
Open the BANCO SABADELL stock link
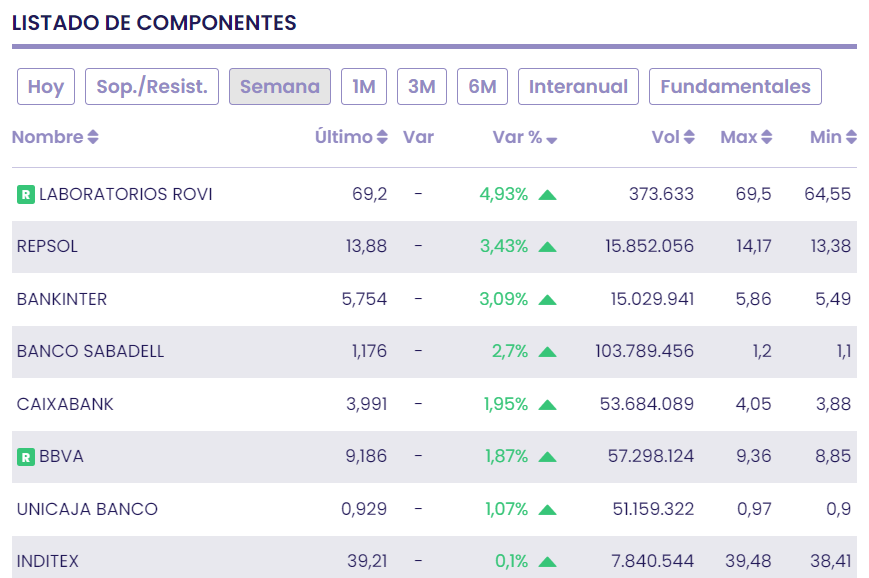(x=90, y=352)
